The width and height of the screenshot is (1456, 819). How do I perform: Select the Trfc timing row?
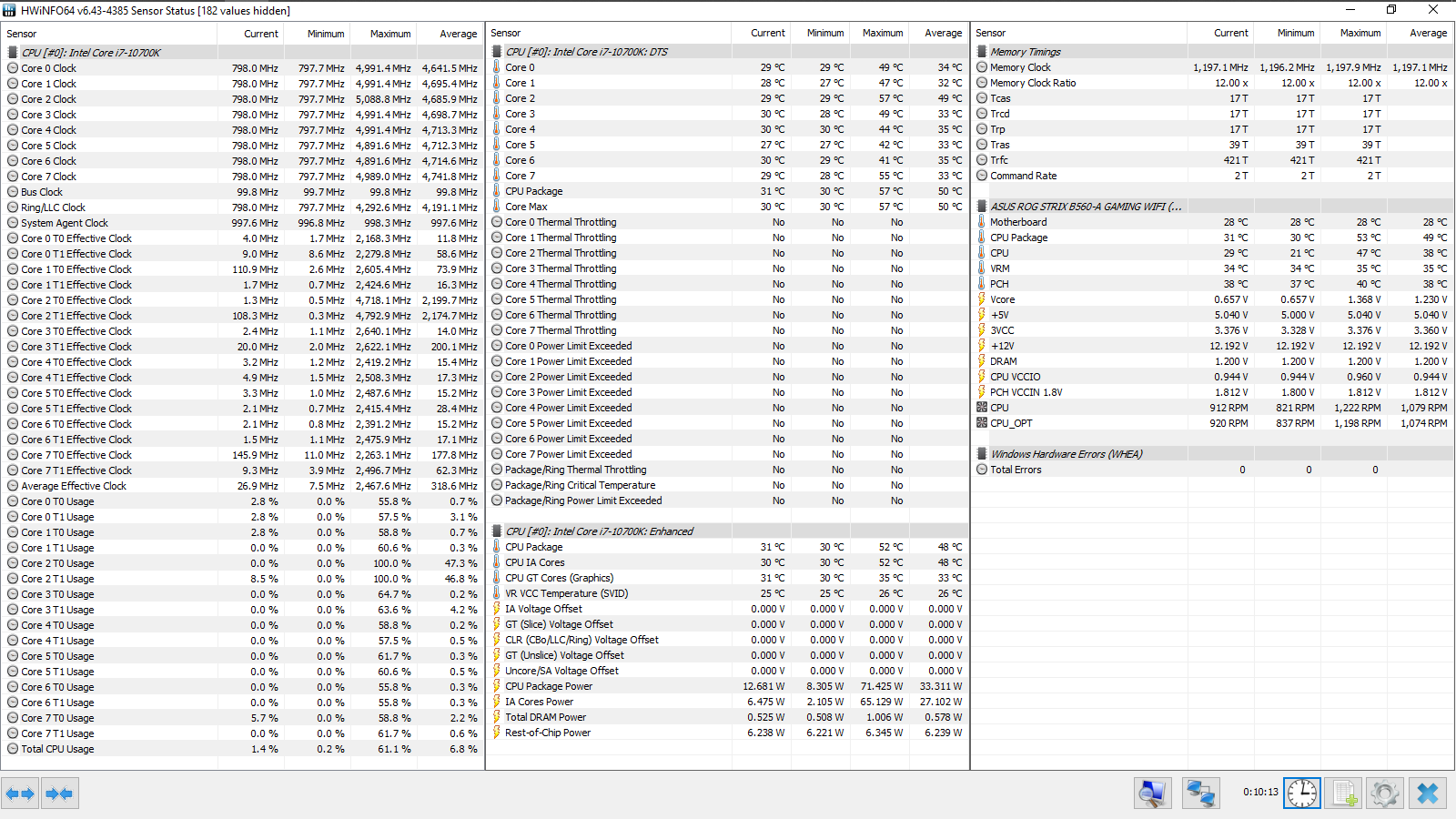tap(1212, 160)
